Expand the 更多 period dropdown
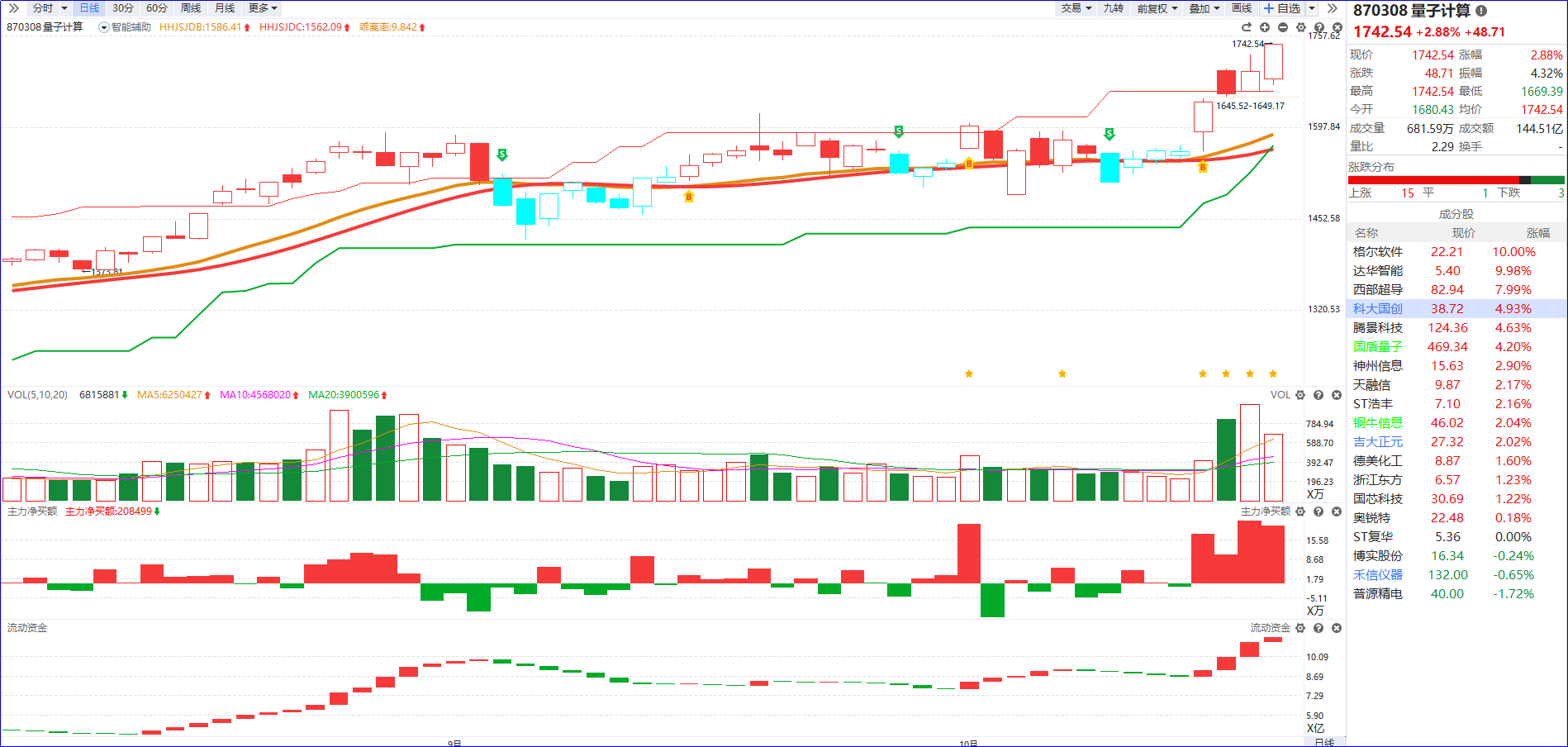 coord(263,8)
